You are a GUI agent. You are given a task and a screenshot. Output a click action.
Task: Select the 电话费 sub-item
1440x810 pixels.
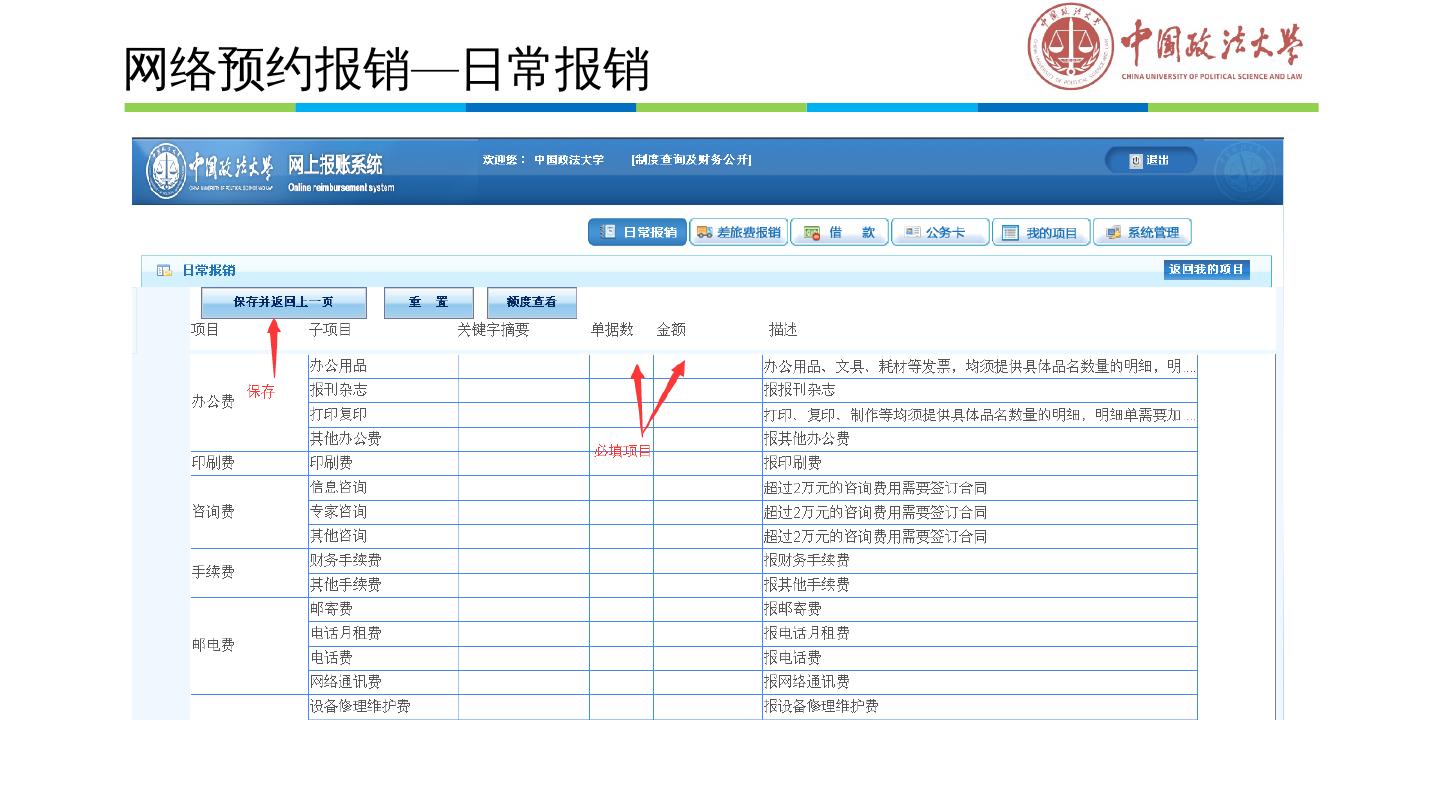point(331,658)
